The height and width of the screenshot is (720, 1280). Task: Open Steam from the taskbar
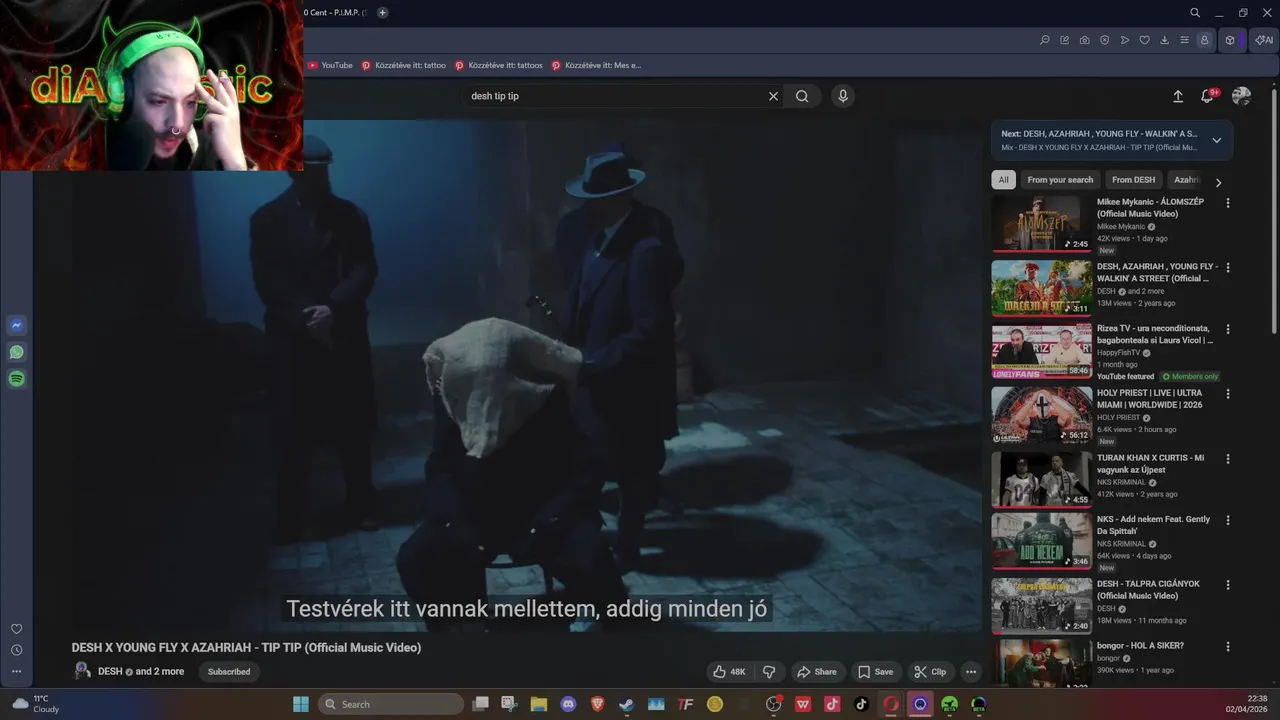point(626,704)
